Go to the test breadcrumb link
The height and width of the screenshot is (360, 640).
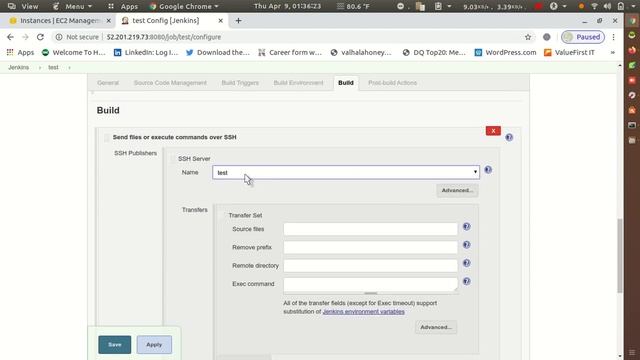coord(53,67)
